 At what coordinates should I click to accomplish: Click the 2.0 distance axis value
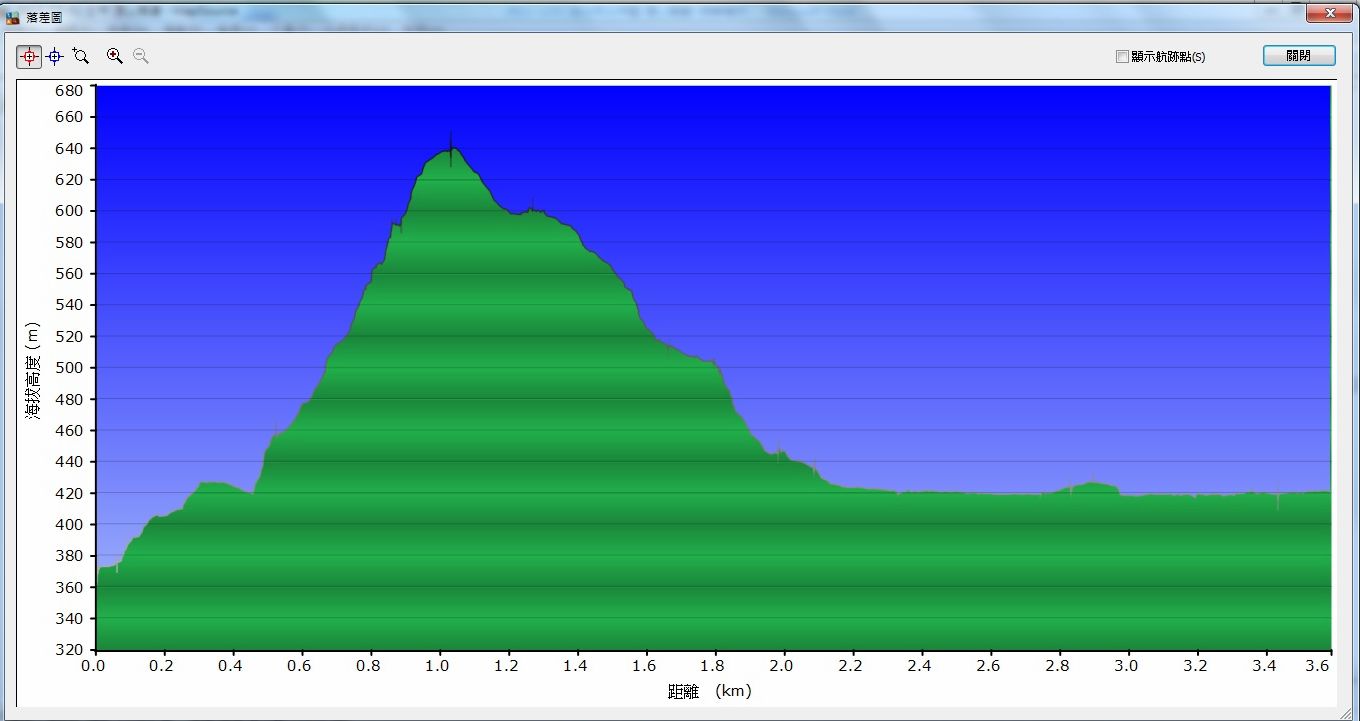783,665
